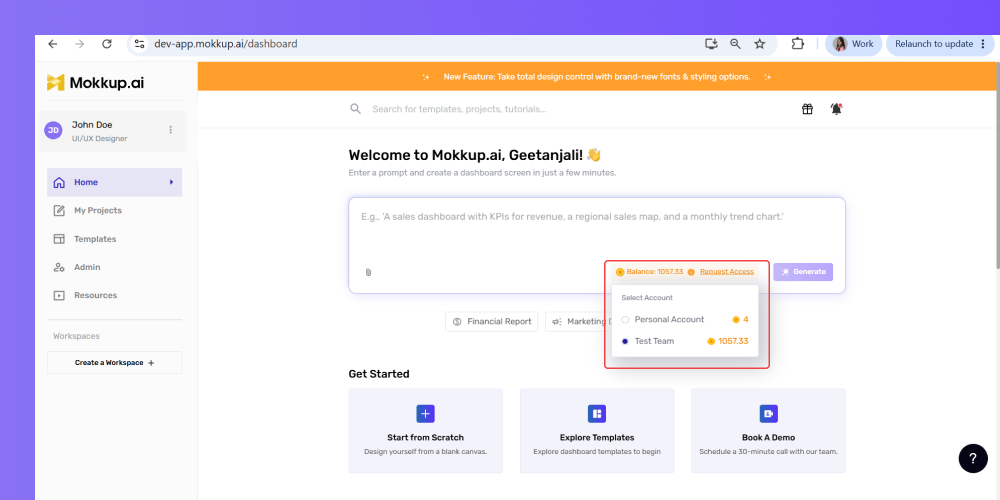Image resolution: width=1000 pixels, height=500 pixels.
Task: Click Create a Workspace button
Action: point(115,363)
